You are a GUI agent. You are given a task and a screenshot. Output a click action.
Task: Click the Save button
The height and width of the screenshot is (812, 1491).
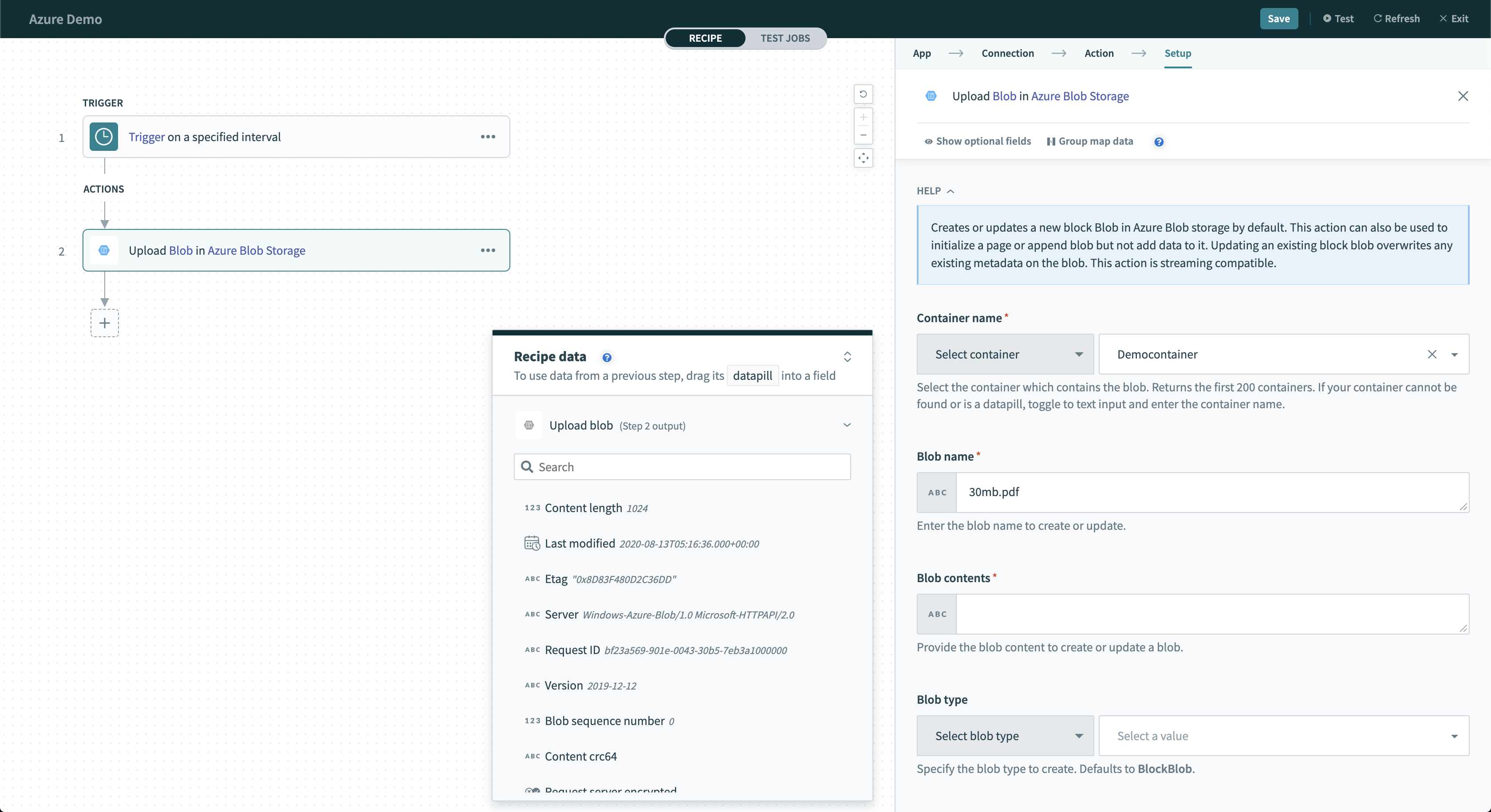click(x=1278, y=19)
